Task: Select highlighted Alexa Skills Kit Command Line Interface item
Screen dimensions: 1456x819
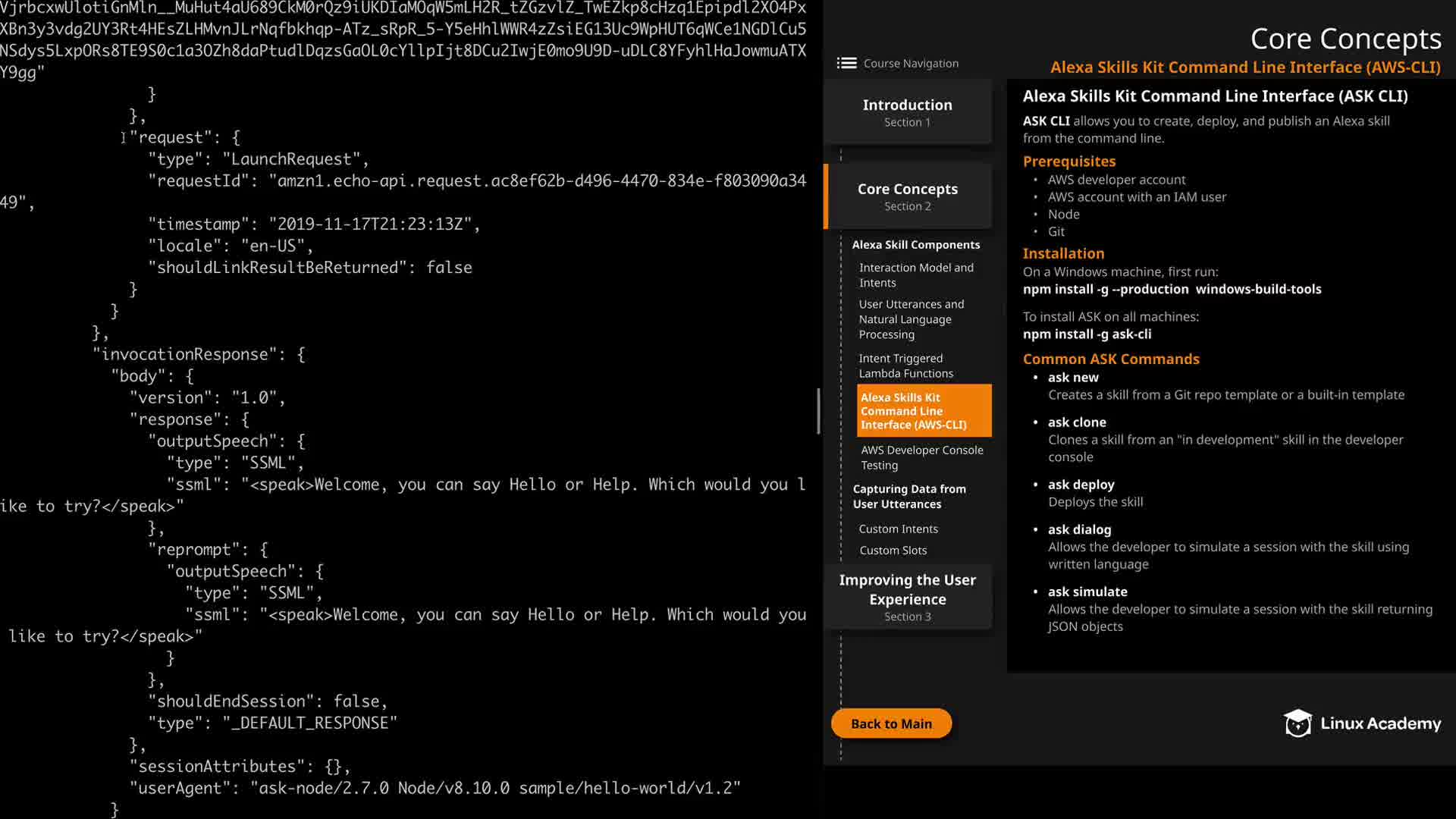Action: [x=923, y=410]
